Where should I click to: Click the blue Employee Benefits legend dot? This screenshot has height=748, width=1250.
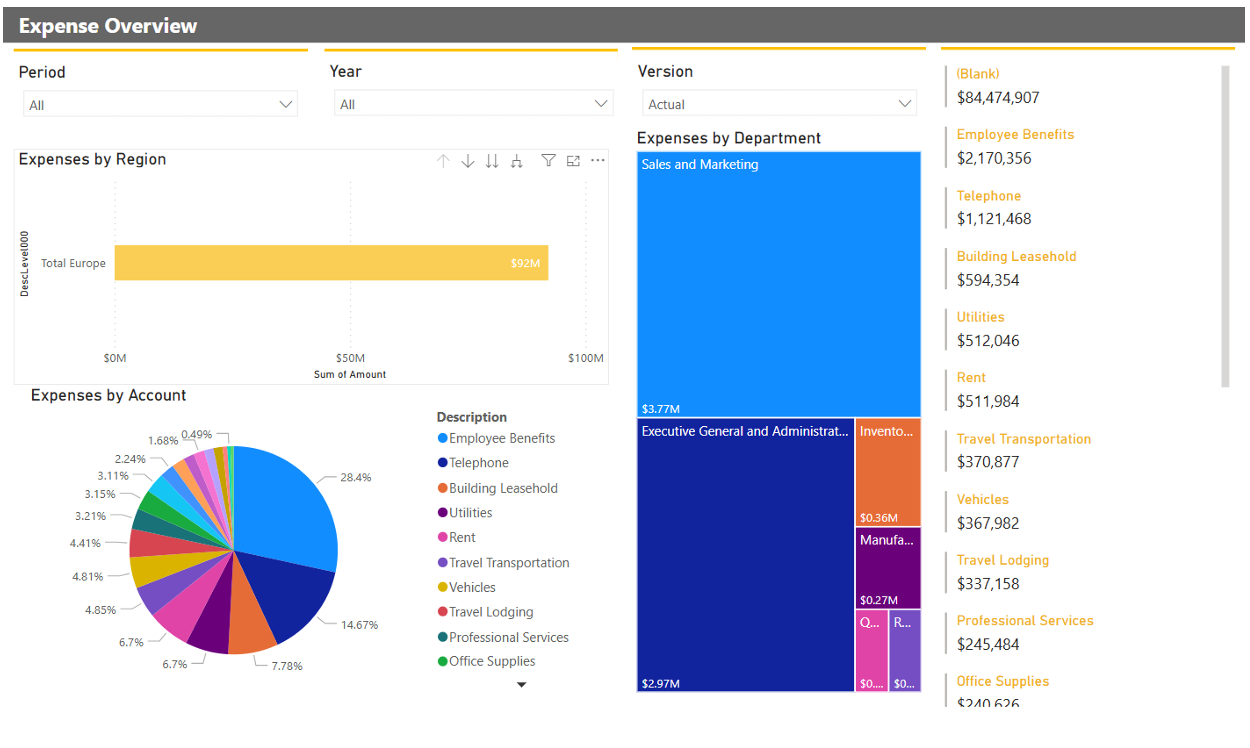point(442,438)
